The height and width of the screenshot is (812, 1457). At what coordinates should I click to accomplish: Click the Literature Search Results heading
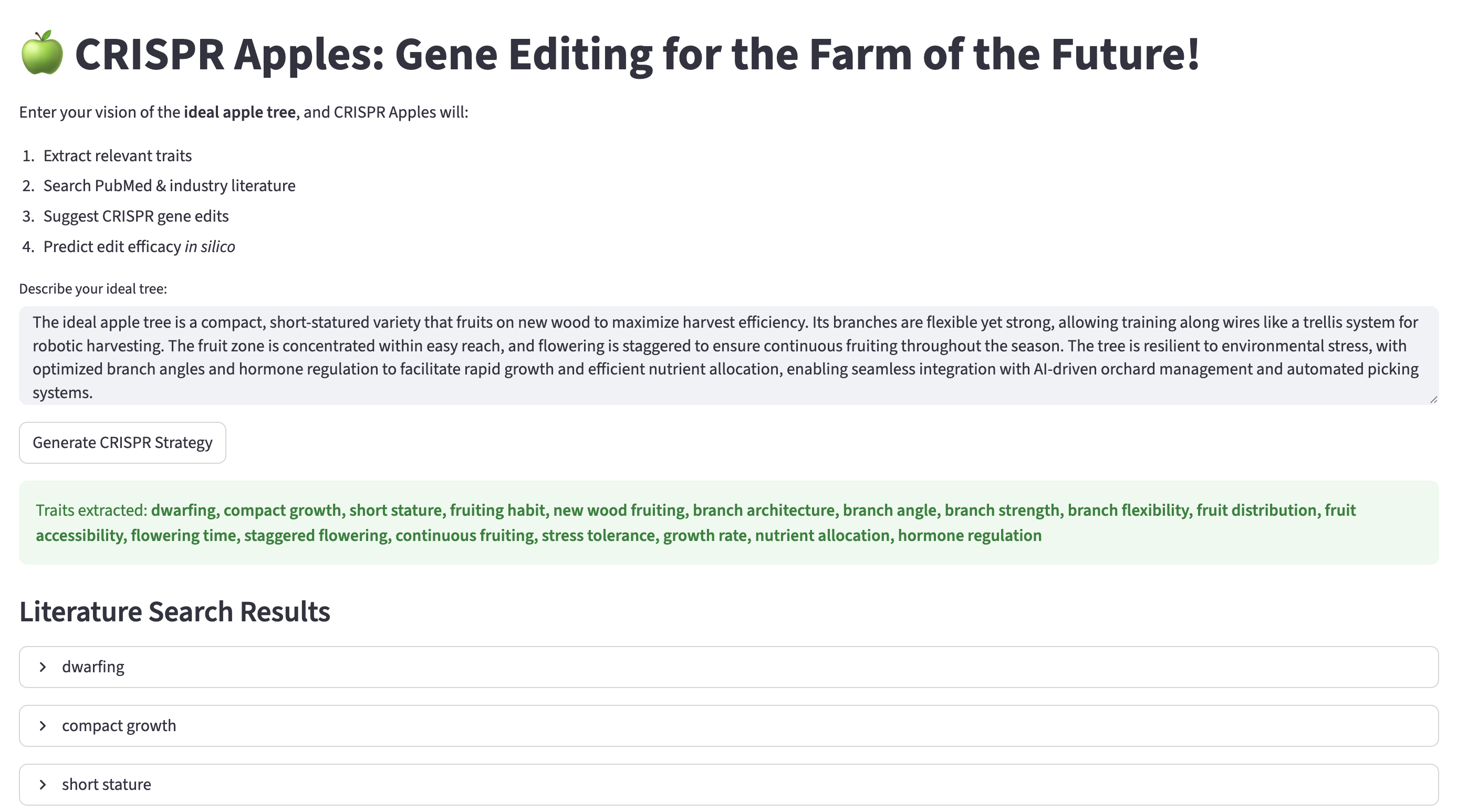(174, 612)
